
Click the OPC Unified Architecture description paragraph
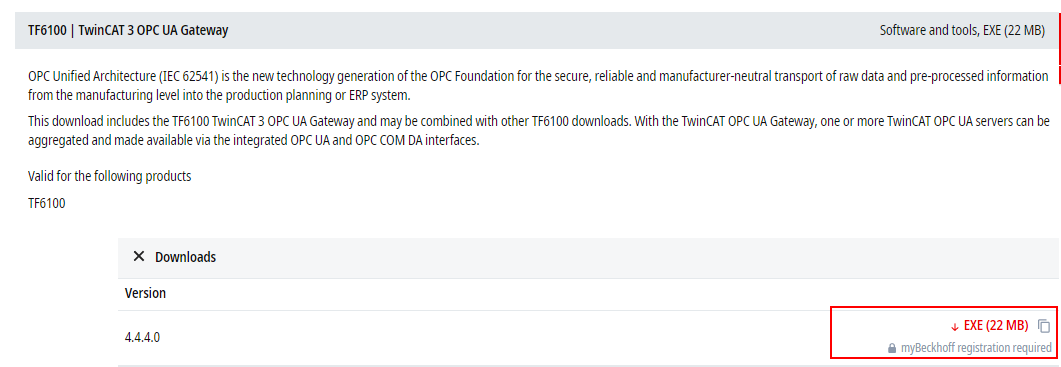538,86
